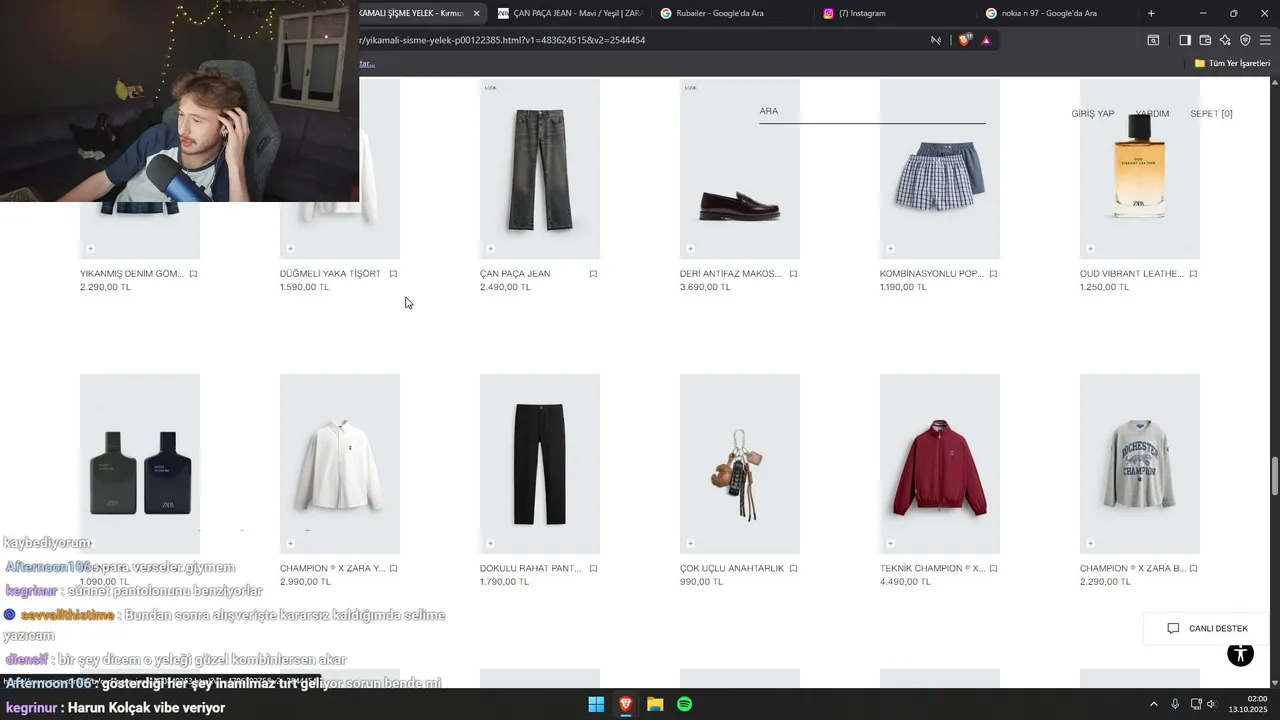The height and width of the screenshot is (720, 1280).
Task: Quick-add plus on DERİ ANTİFAZ loafer image
Action: [690, 248]
